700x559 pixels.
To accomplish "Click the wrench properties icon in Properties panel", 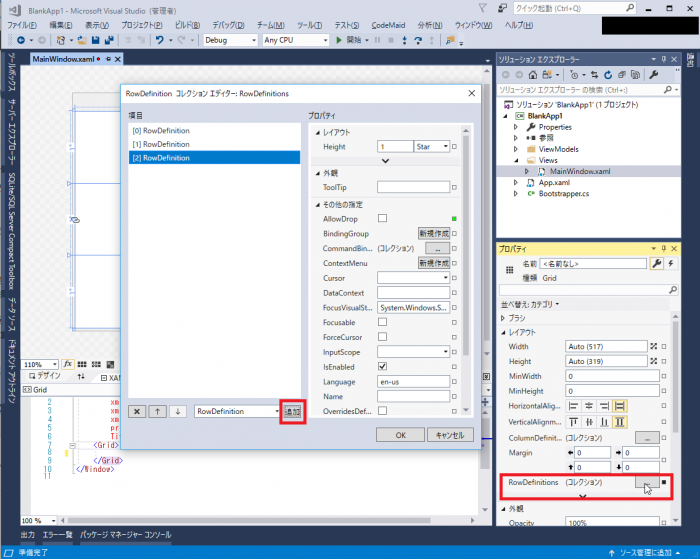I will [656, 263].
